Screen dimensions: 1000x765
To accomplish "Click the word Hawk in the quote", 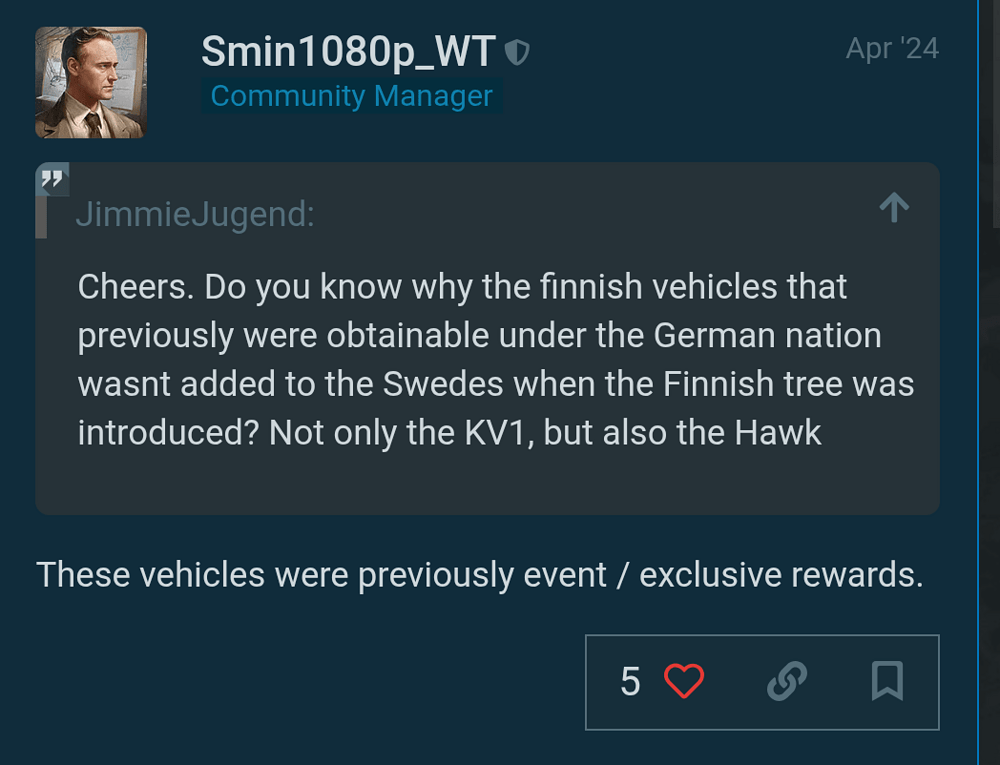I will (778, 432).
